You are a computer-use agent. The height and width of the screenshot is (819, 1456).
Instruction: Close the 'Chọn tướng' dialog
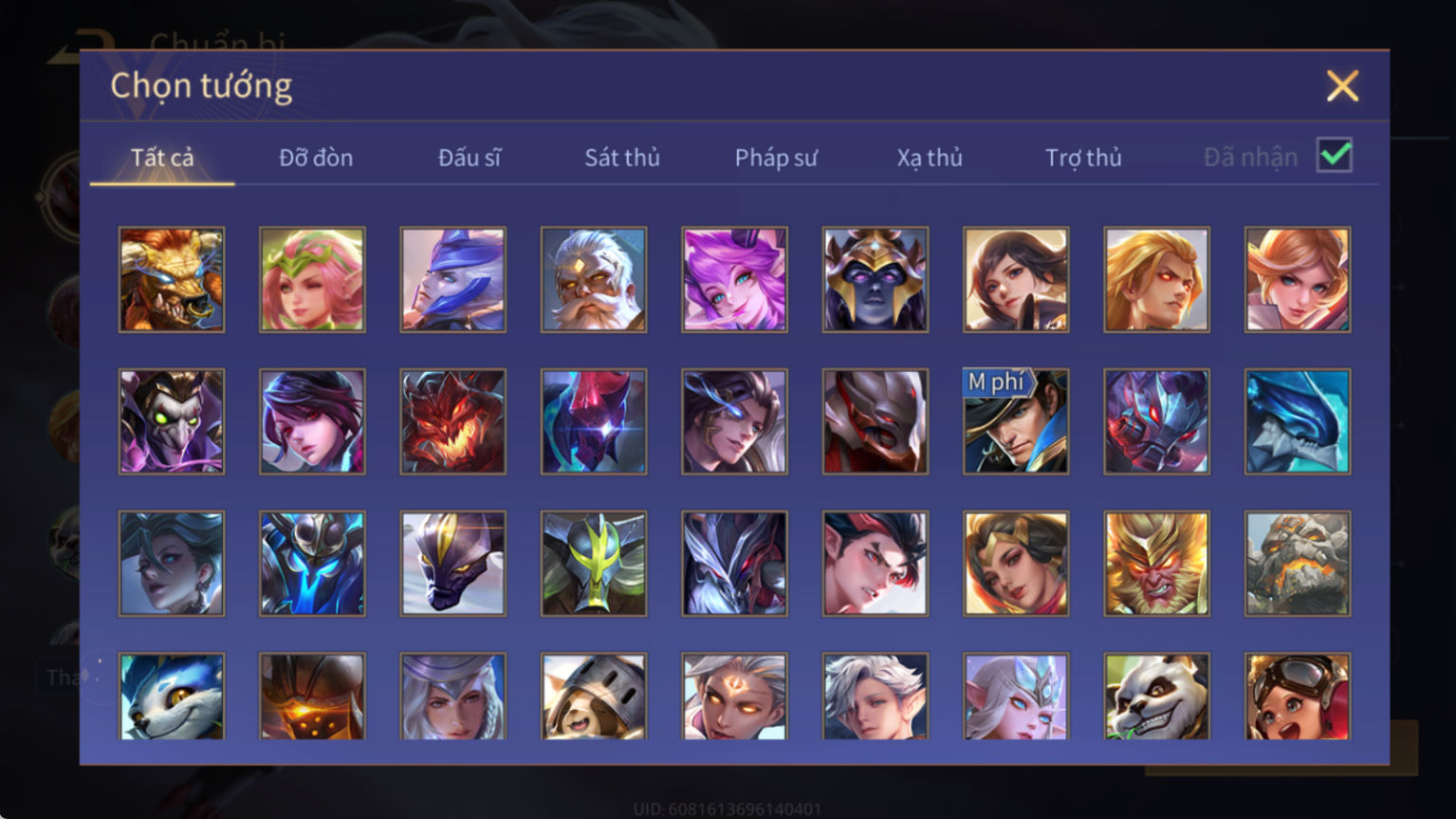pyautogui.click(x=1342, y=86)
